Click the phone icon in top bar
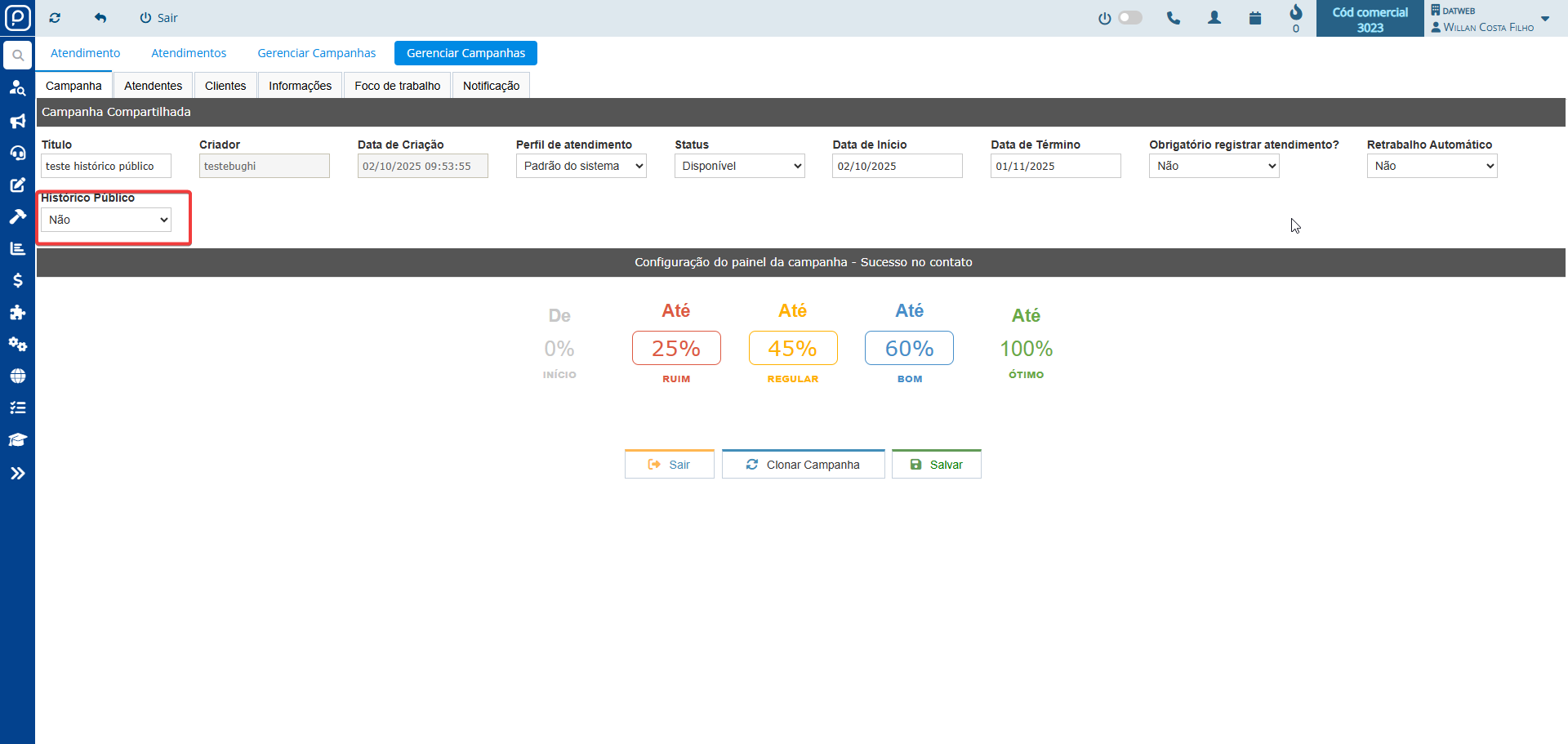Viewport: 1568px width, 744px height. click(x=1174, y=18)
